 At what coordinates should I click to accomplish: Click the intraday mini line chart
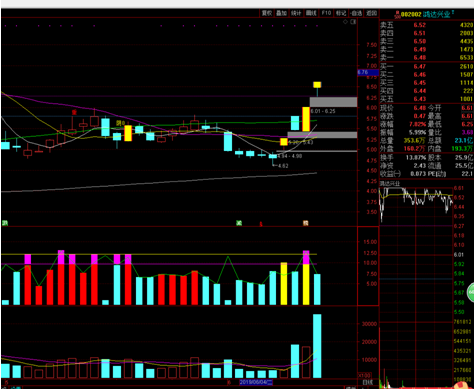click(416, 205)
